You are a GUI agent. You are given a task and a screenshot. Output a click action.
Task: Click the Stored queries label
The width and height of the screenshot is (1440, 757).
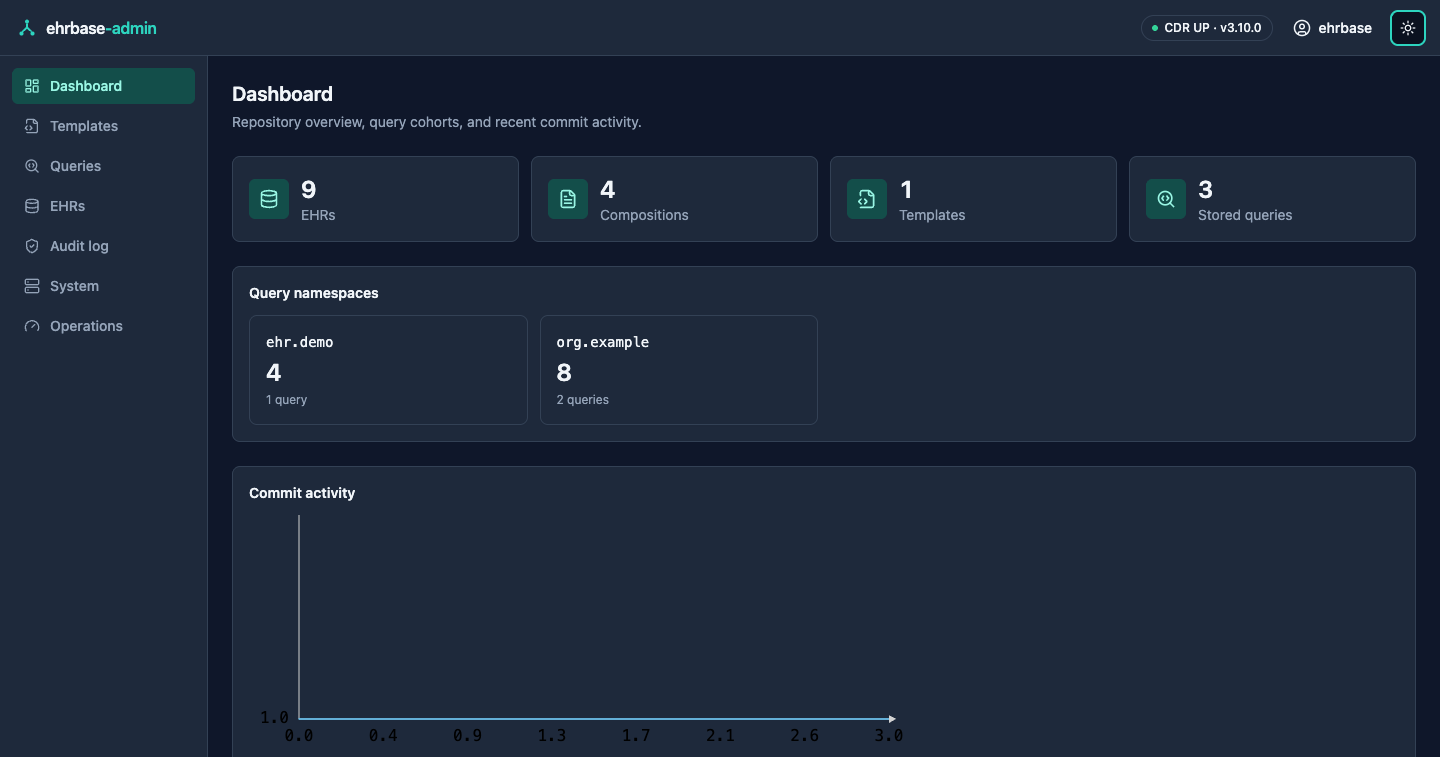[x=1245, y=215]
